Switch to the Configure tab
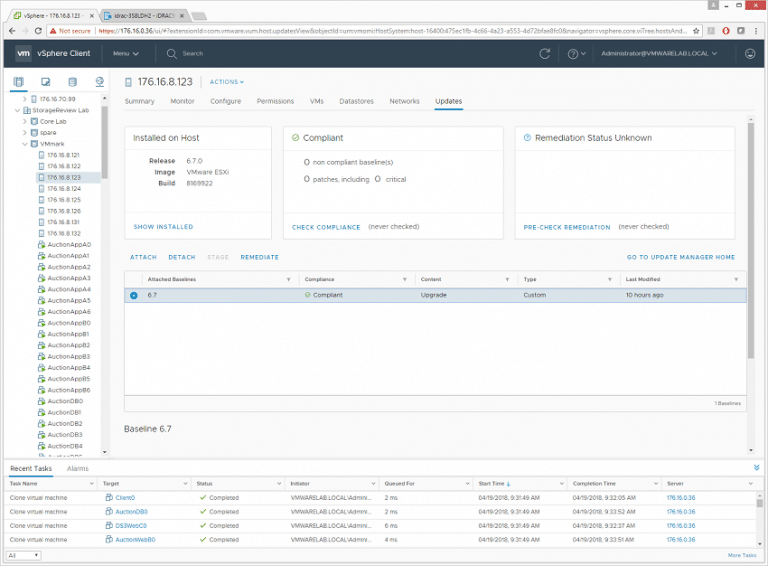This screenshot has height=566, width=768. coord(225,101)
